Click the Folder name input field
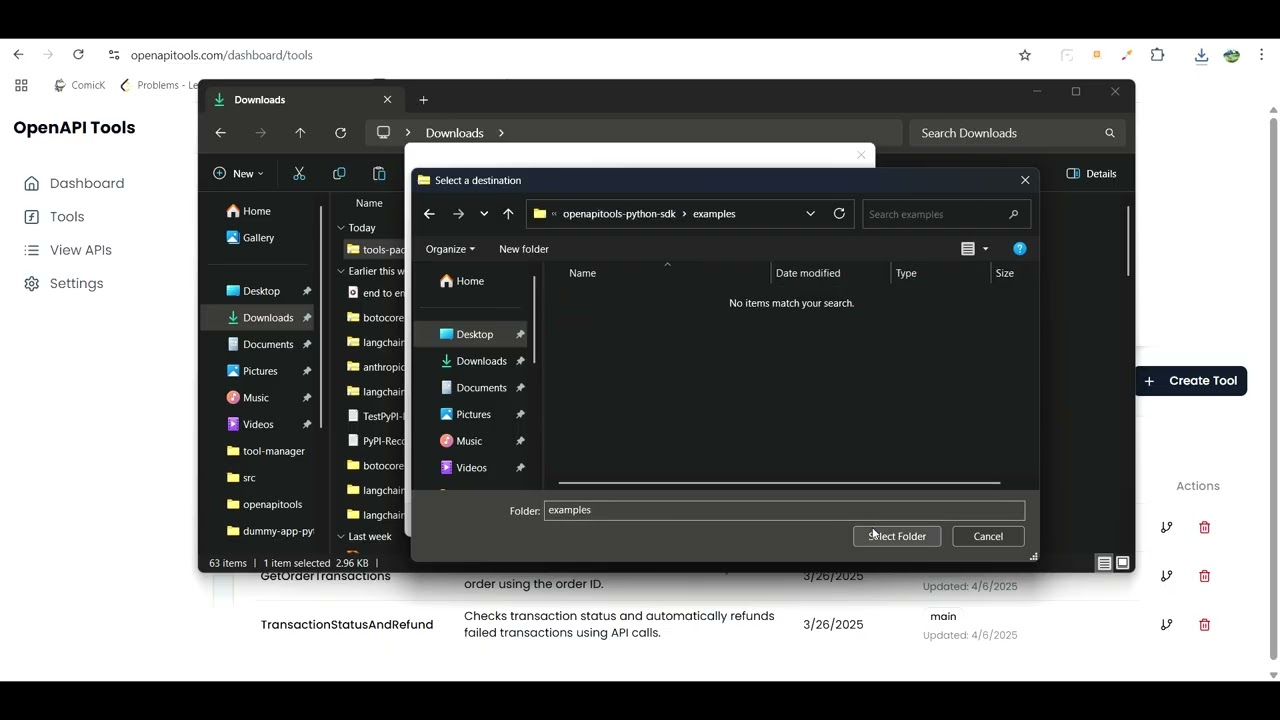This screenshot has height=720, width=1280. [784, 510]
